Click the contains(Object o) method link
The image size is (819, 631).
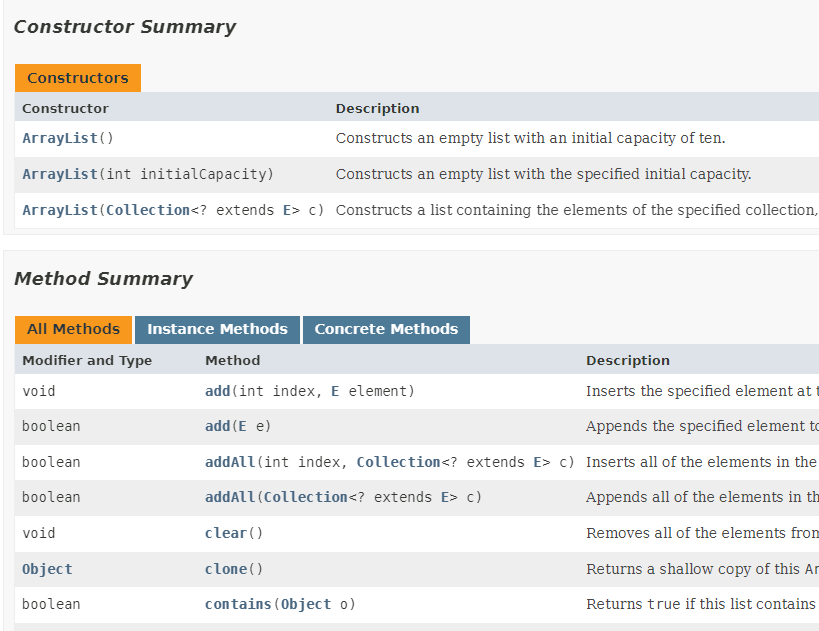pyautogui.click(x=238, y=604)
